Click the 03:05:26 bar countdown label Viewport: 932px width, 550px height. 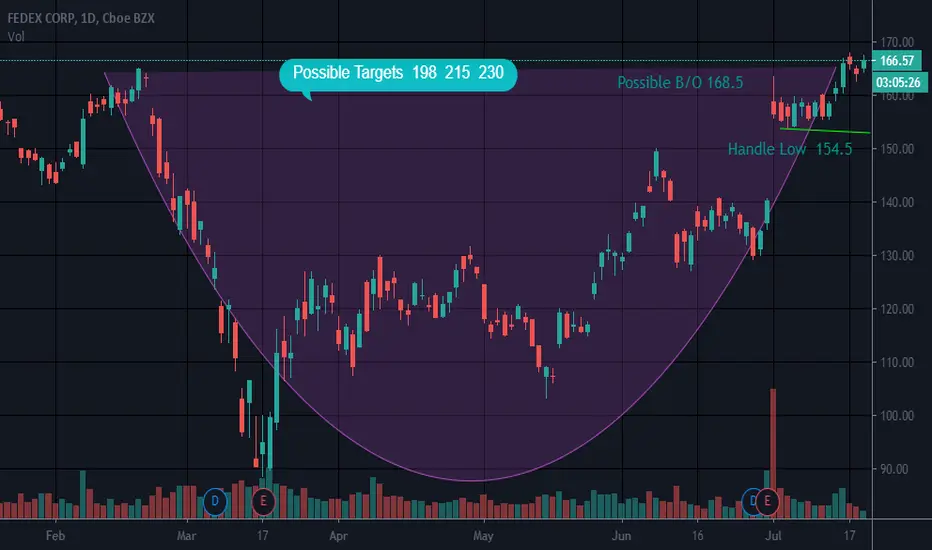coord(898,82)
